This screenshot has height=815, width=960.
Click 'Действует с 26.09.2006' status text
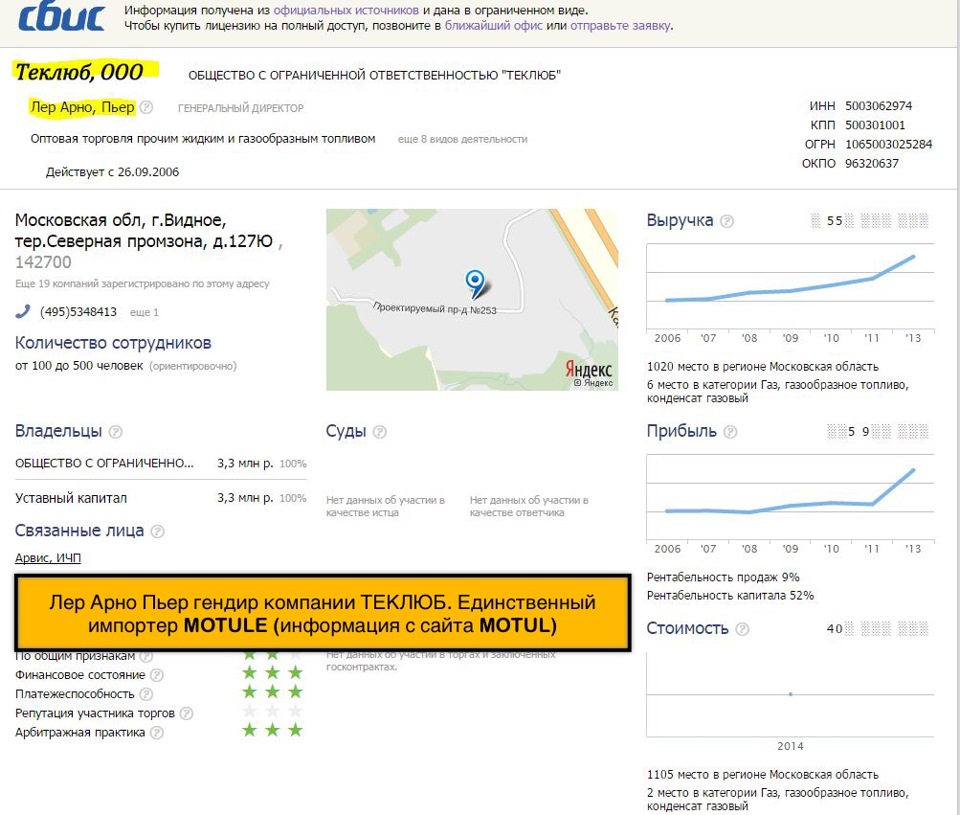click(113, 172)
